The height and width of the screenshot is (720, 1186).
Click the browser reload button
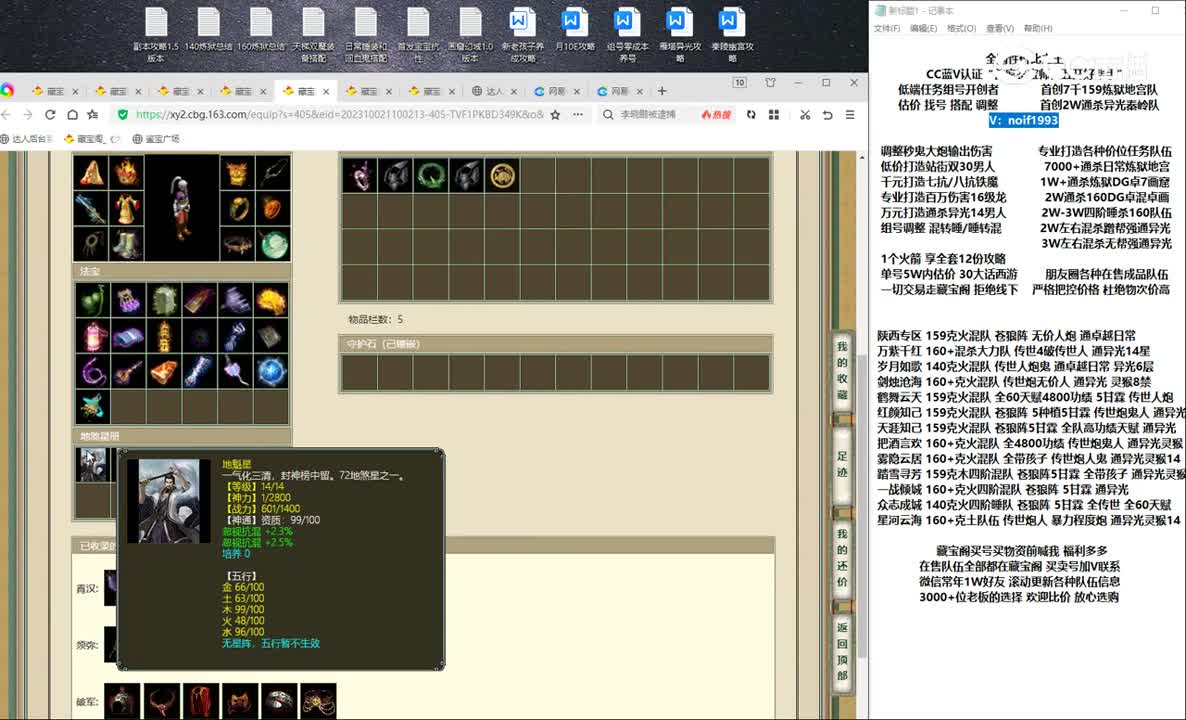[x=50, y=114]
